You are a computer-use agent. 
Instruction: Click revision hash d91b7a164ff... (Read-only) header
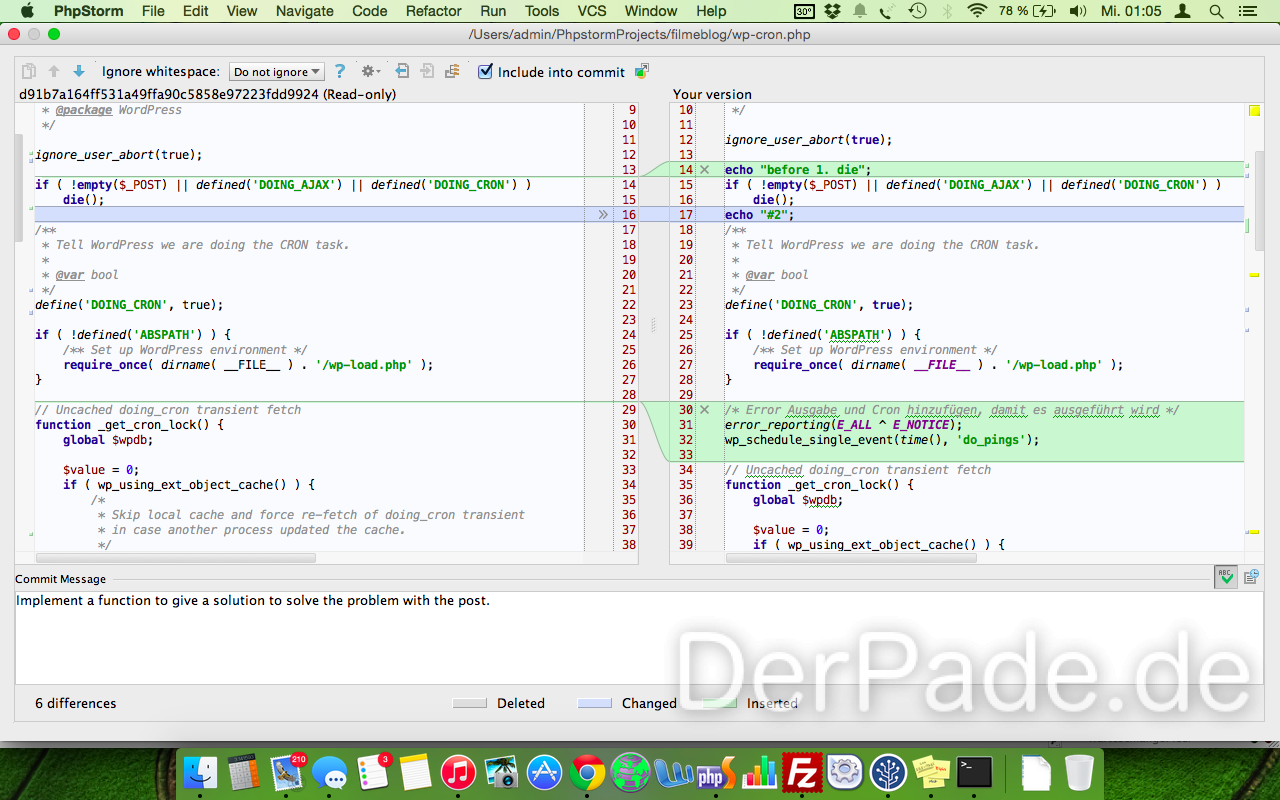(207, 94)
